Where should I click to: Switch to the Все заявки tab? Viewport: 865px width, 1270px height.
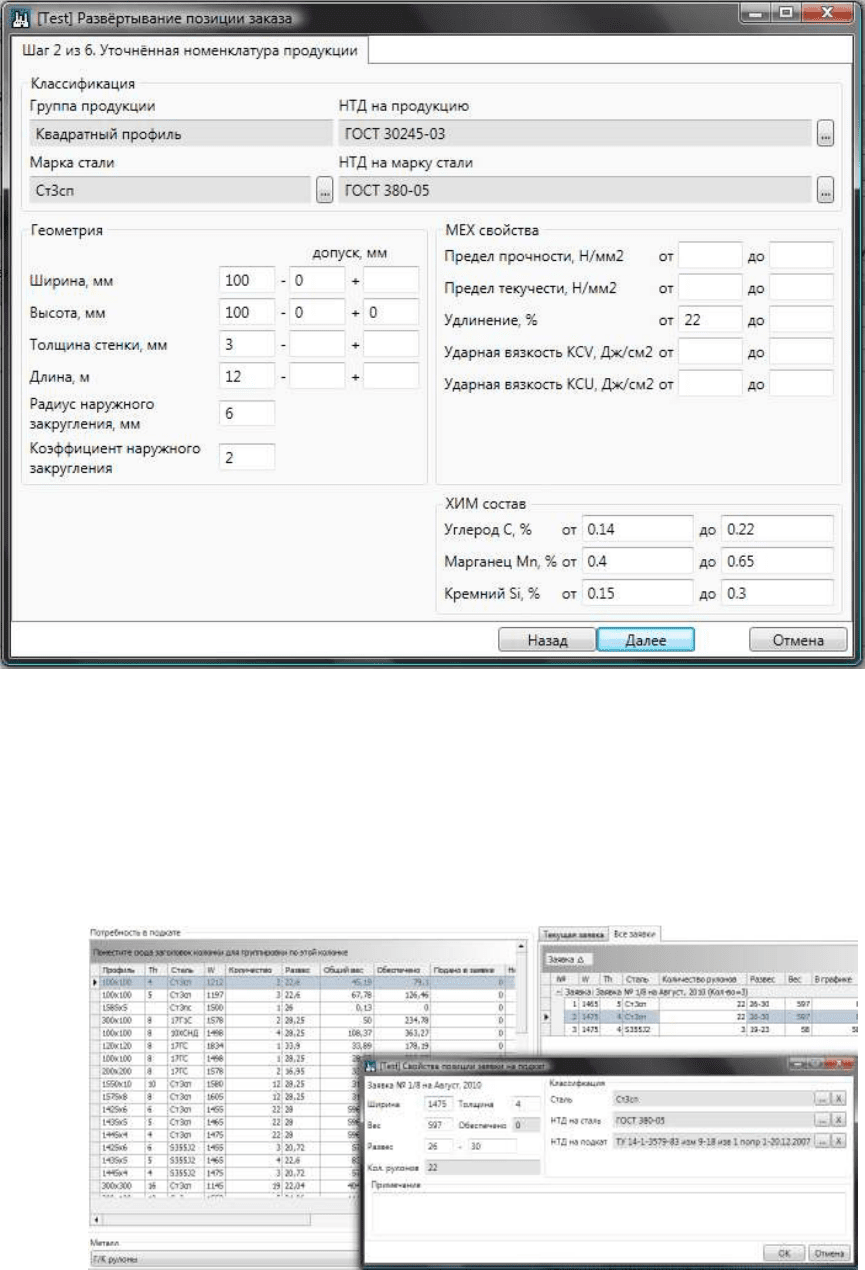pyautogui.click(x=637, y=933)
